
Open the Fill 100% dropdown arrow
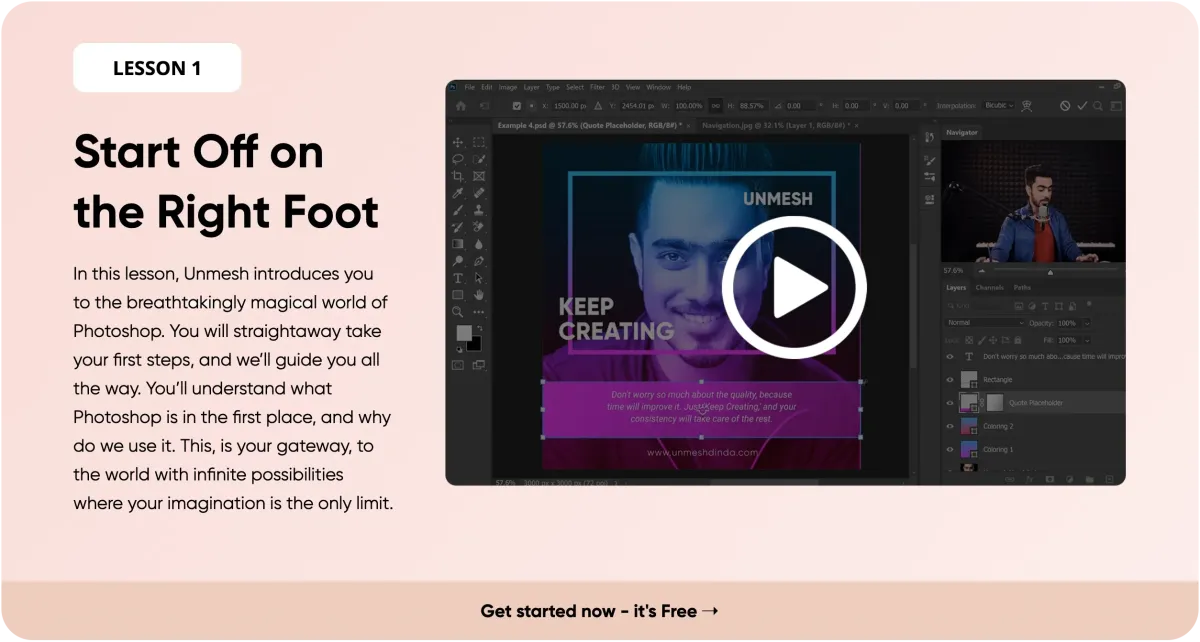pos(1087,340)
